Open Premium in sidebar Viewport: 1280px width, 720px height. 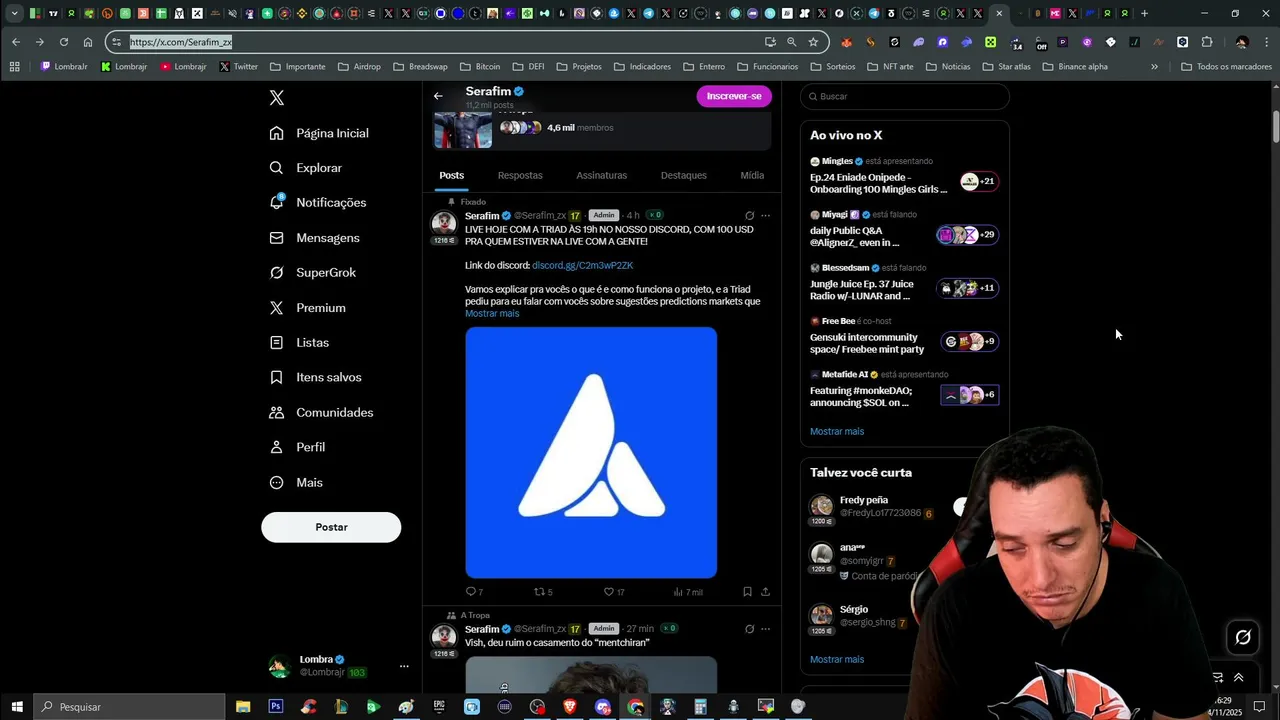(307, 308)
